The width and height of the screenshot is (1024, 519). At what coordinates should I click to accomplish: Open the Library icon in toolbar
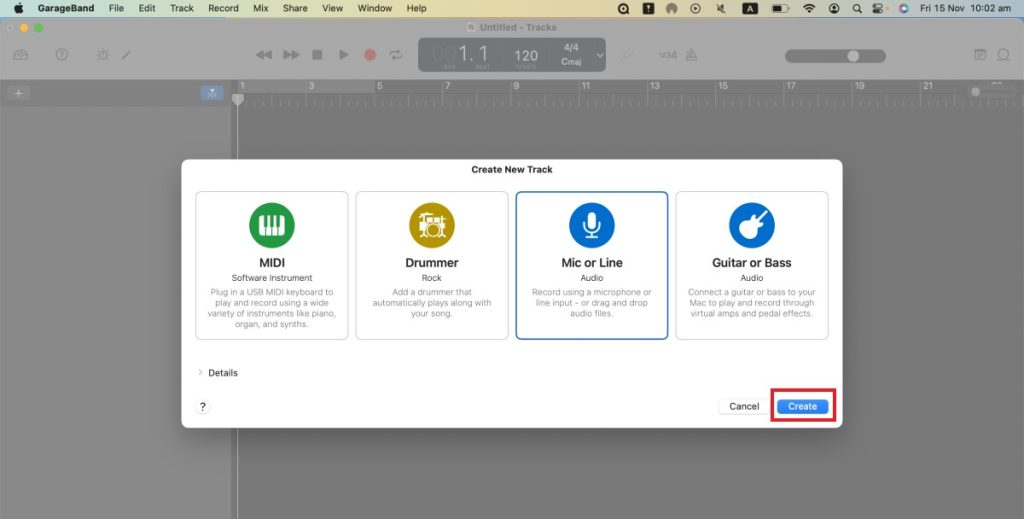pyautogui.click(x=20, y=55)
